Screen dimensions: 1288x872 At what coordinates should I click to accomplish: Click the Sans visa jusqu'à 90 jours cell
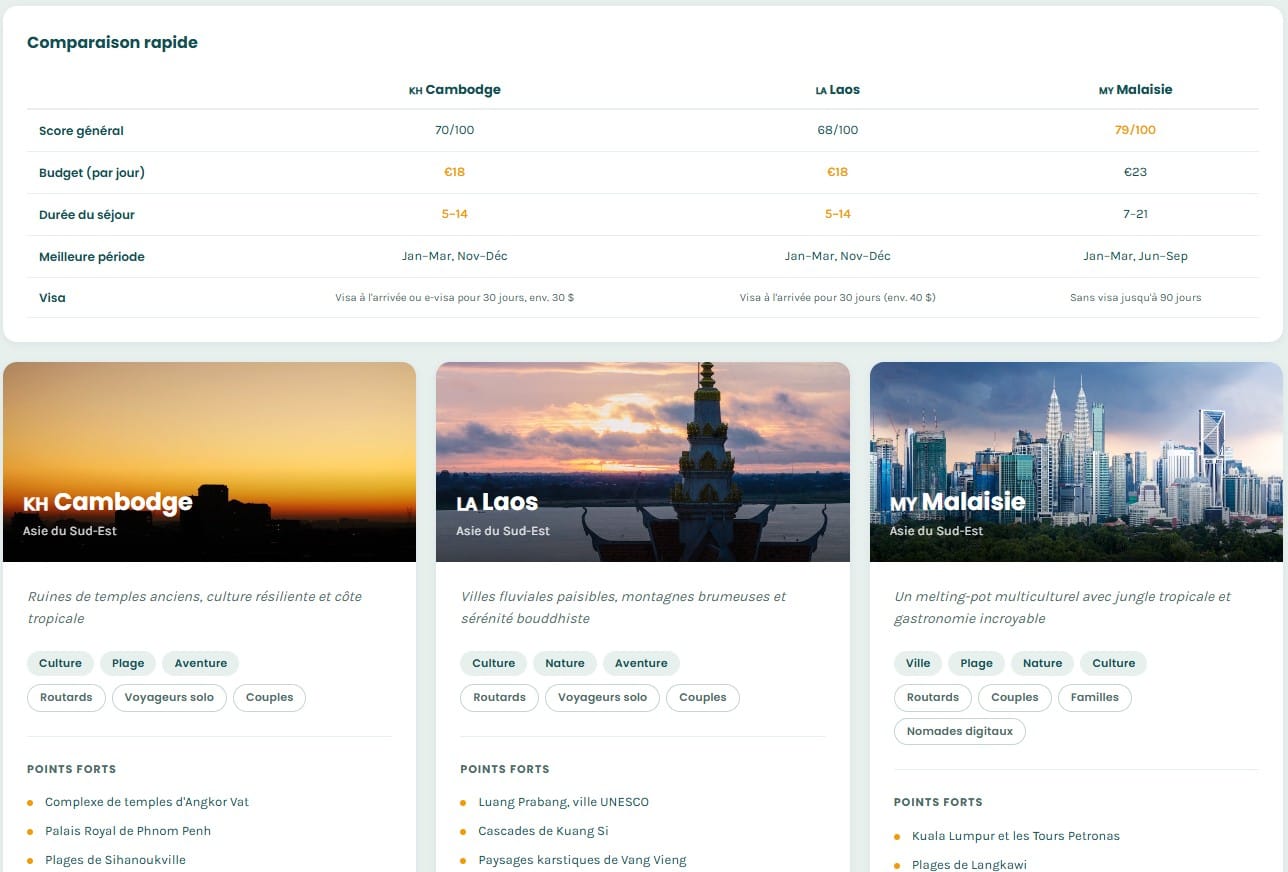(1135, 298)
